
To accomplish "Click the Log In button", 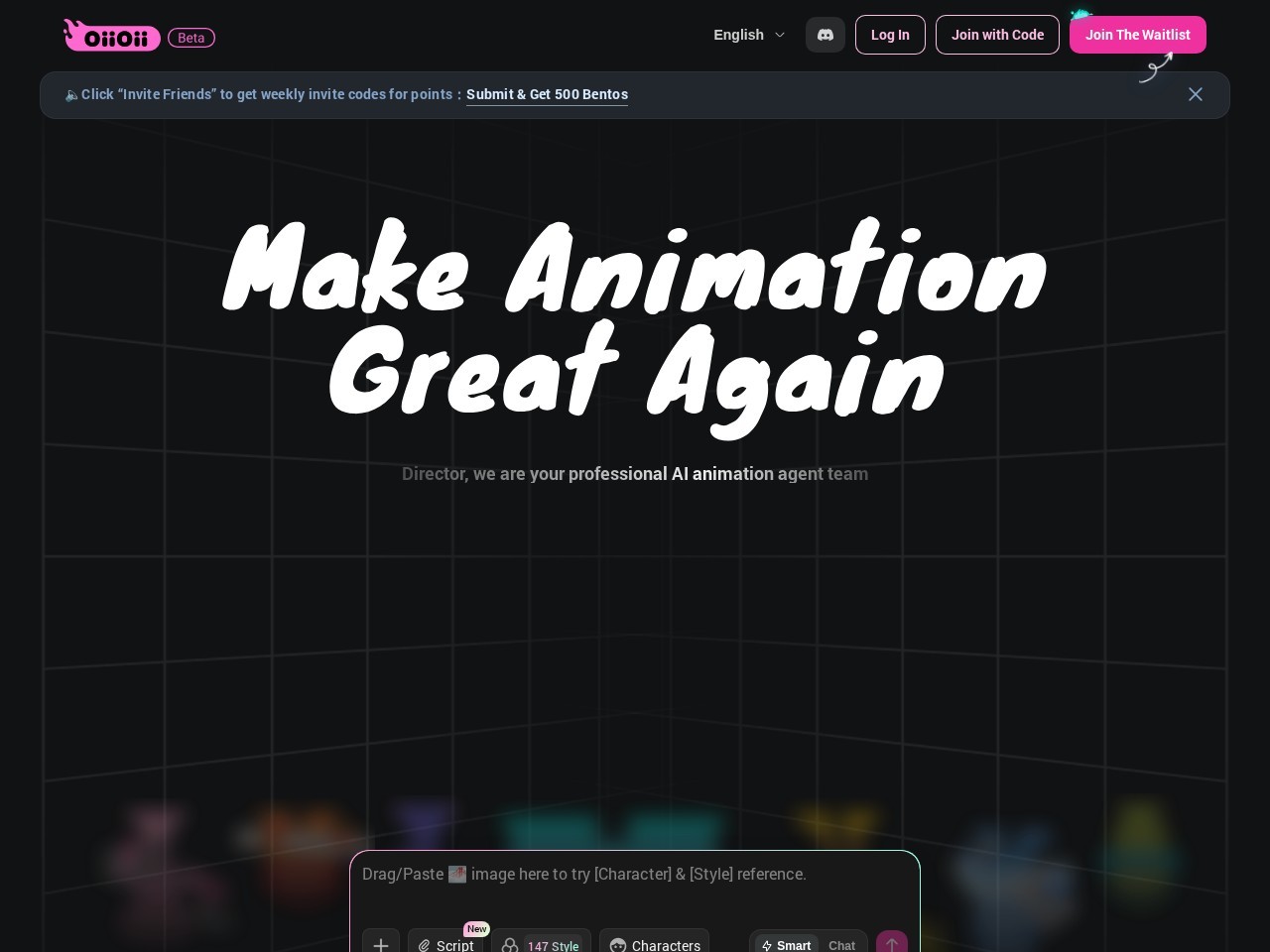I will click(x=890, y=35).
